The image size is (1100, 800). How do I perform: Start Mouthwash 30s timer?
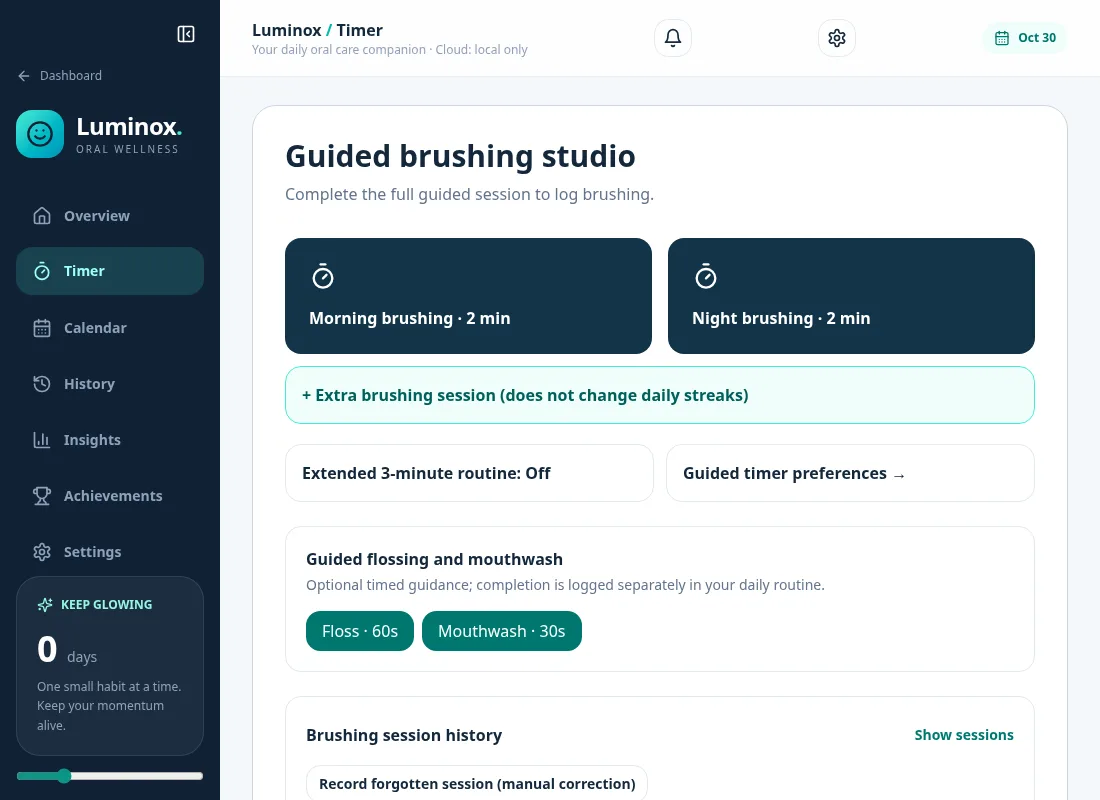(x=502, y=631)
